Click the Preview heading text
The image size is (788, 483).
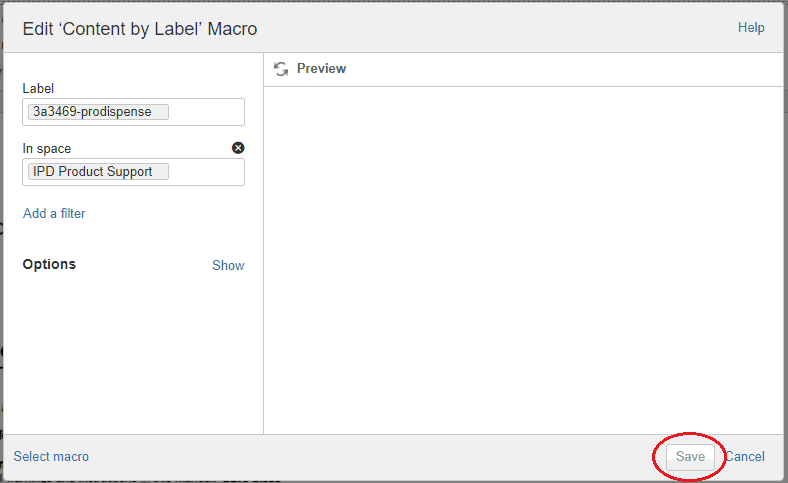[321, 69]
